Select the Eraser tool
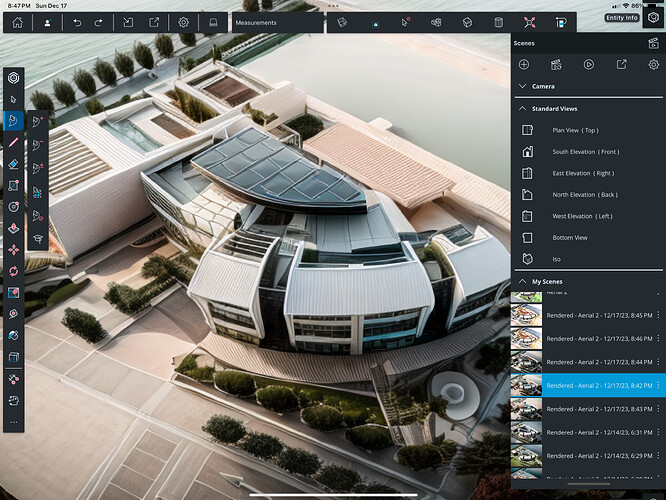Viewport: 666px width, 500px height. point(14,163)
